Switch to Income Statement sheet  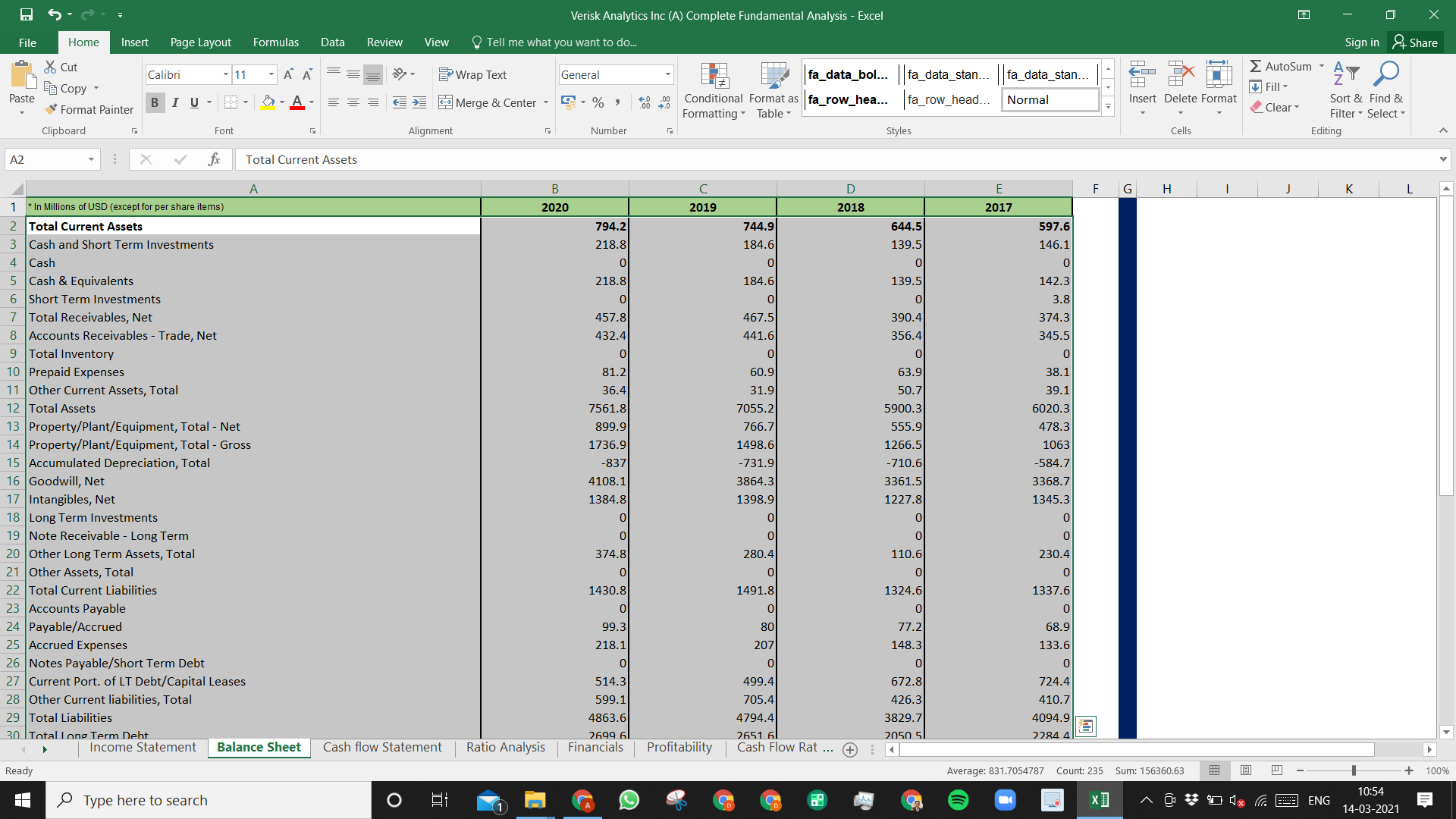[x=143, y=748]
